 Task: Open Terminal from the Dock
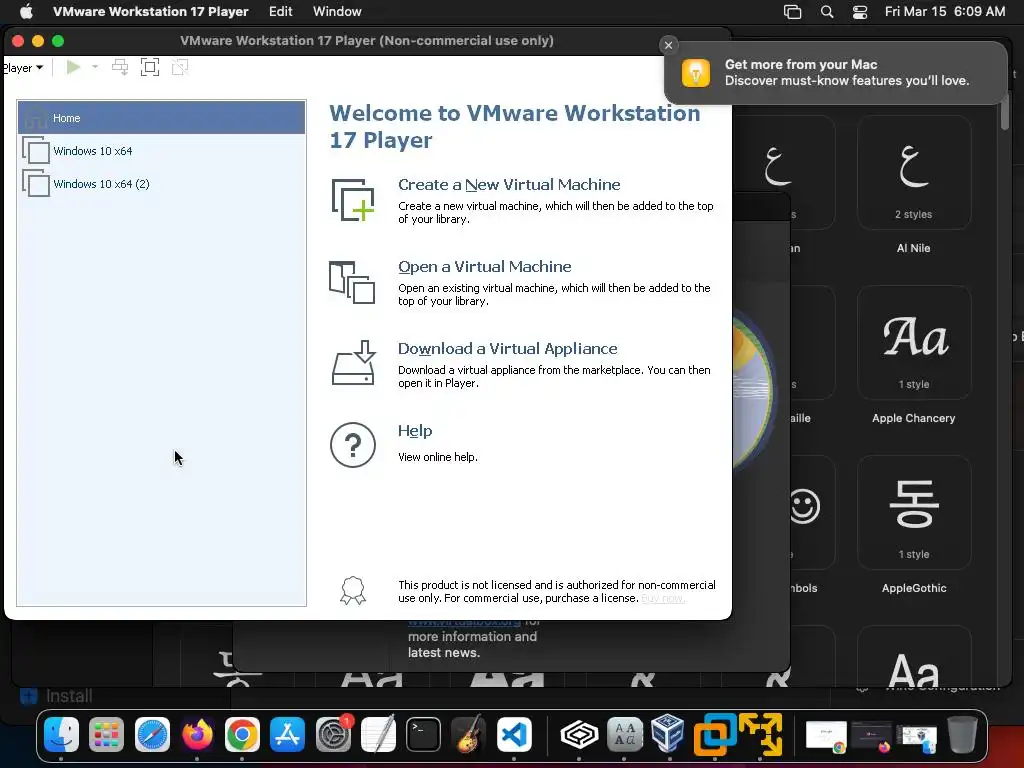423,735
